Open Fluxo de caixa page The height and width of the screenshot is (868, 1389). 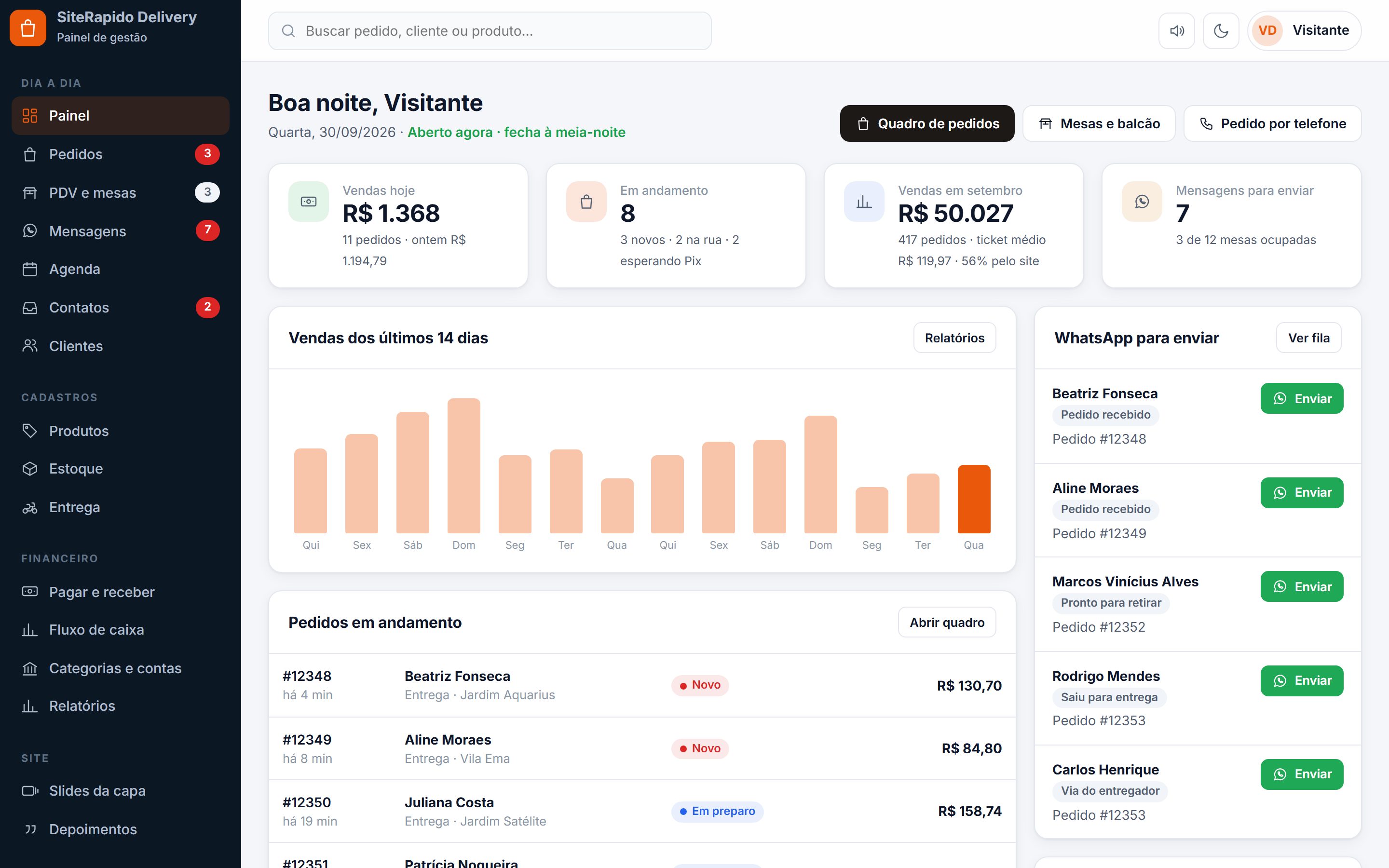[x=121, y=630]
